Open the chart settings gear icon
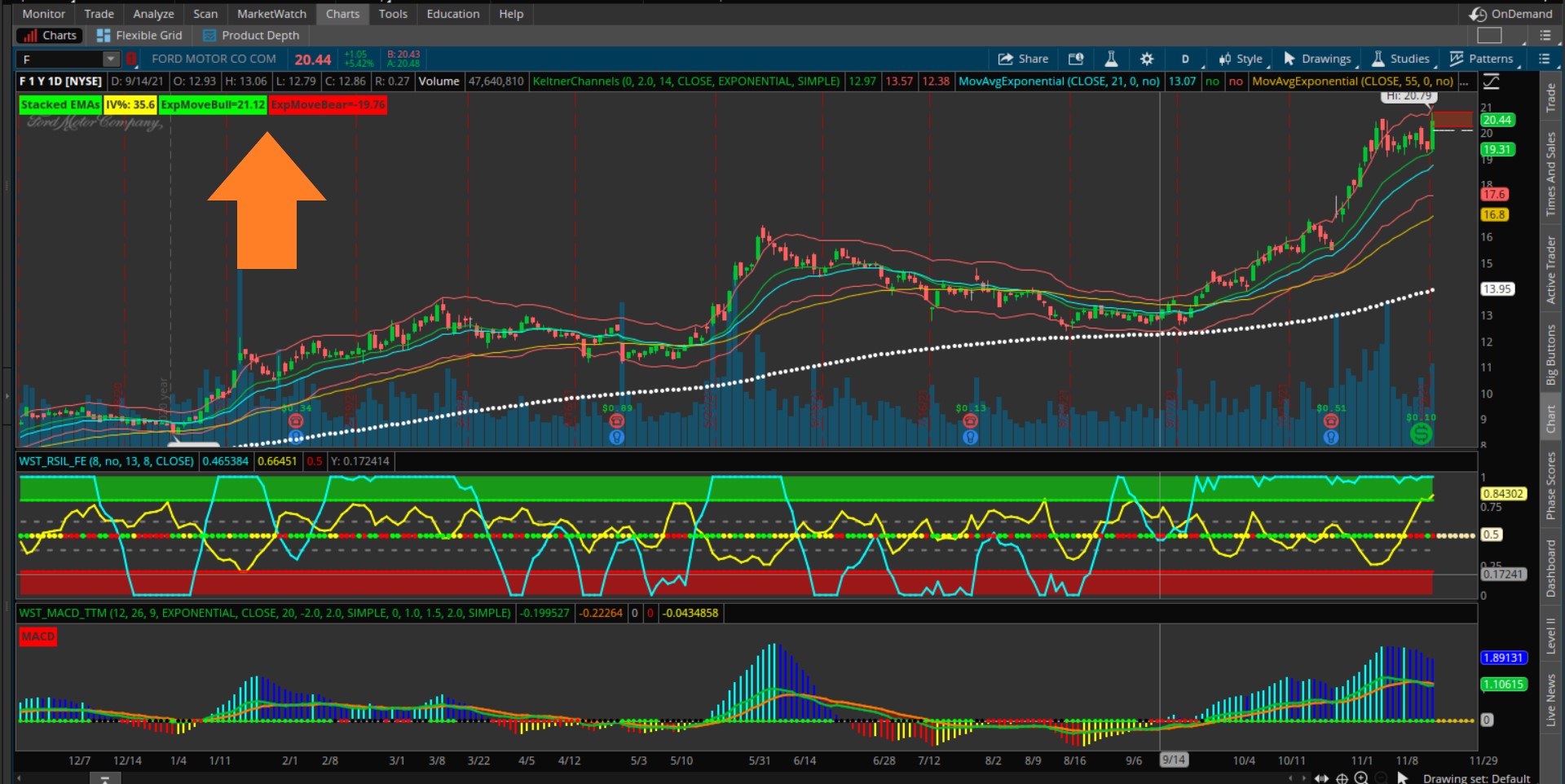The height and width of the screenshot is (784, 1565). tap(1147, 59)
